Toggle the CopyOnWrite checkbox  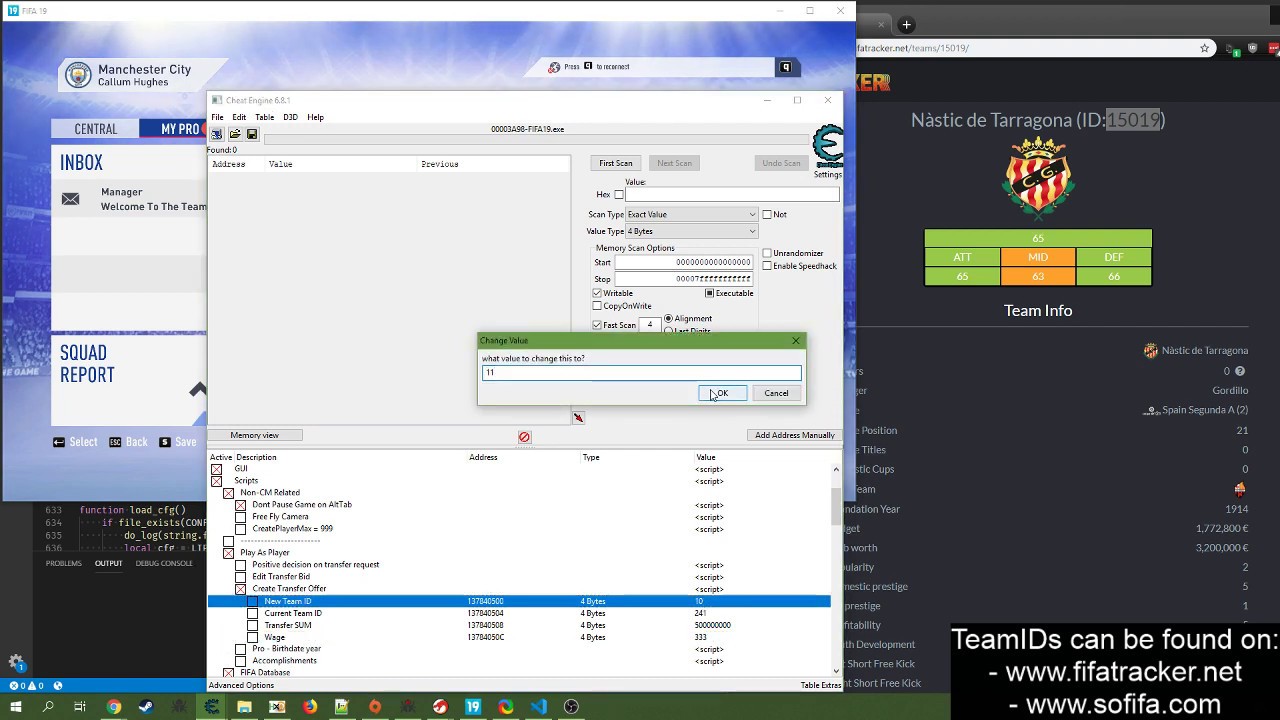pos(597,306)
